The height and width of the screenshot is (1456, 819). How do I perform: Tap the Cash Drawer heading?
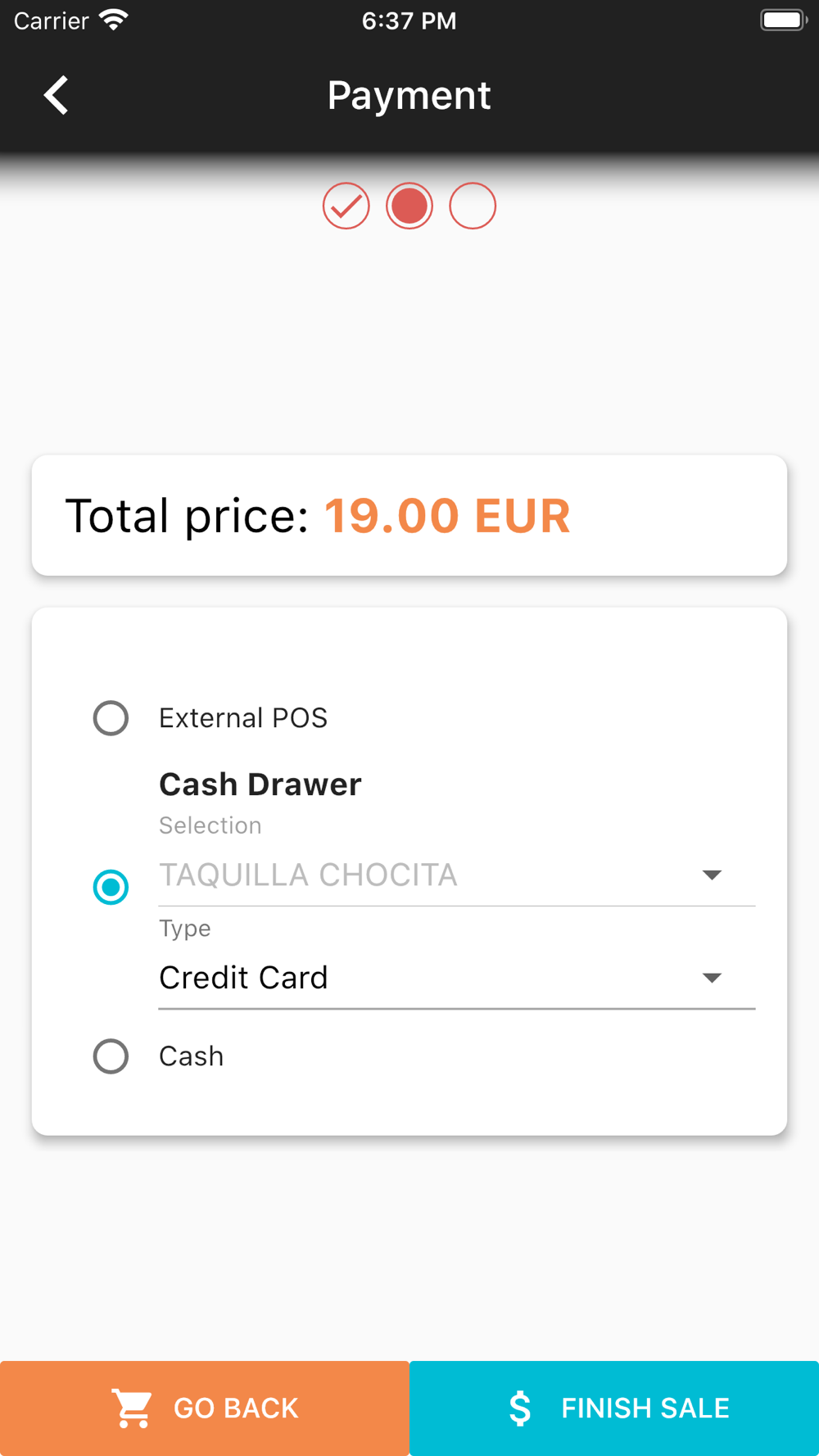pos(260,785)
